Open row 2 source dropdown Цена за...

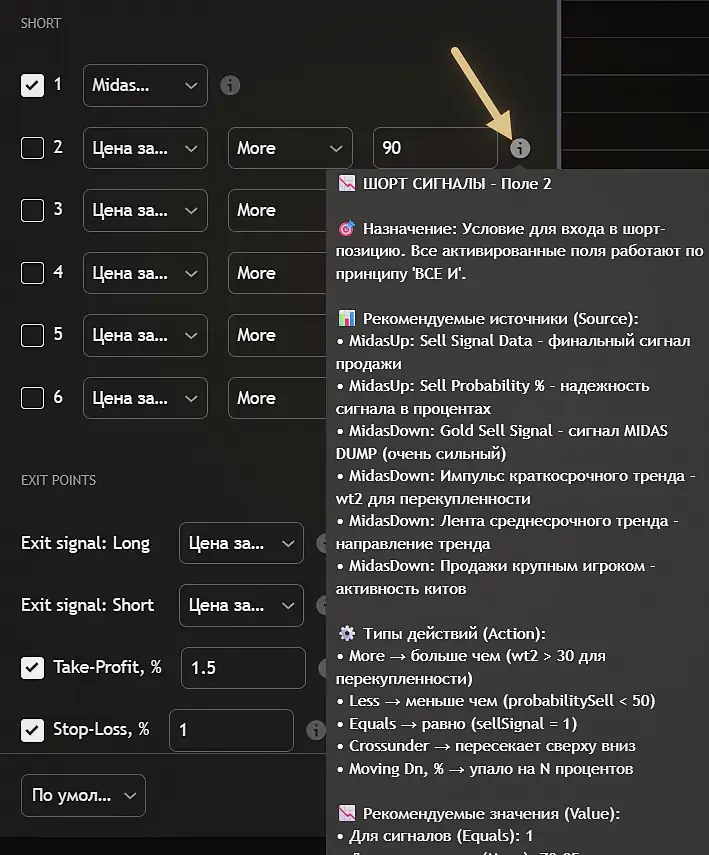coord(145,148)
